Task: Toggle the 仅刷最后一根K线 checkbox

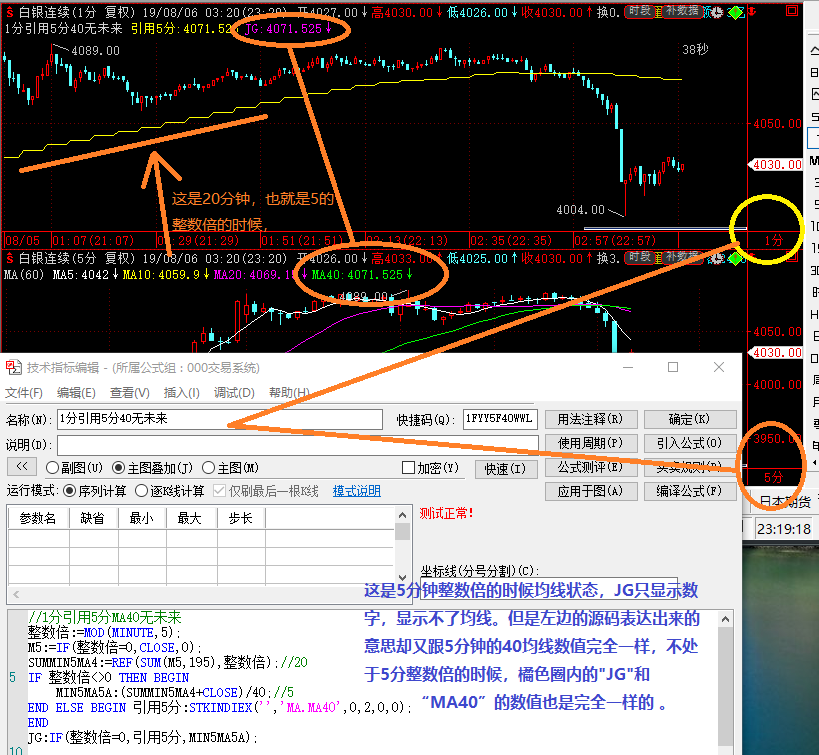Action: (x=219, y=491)
